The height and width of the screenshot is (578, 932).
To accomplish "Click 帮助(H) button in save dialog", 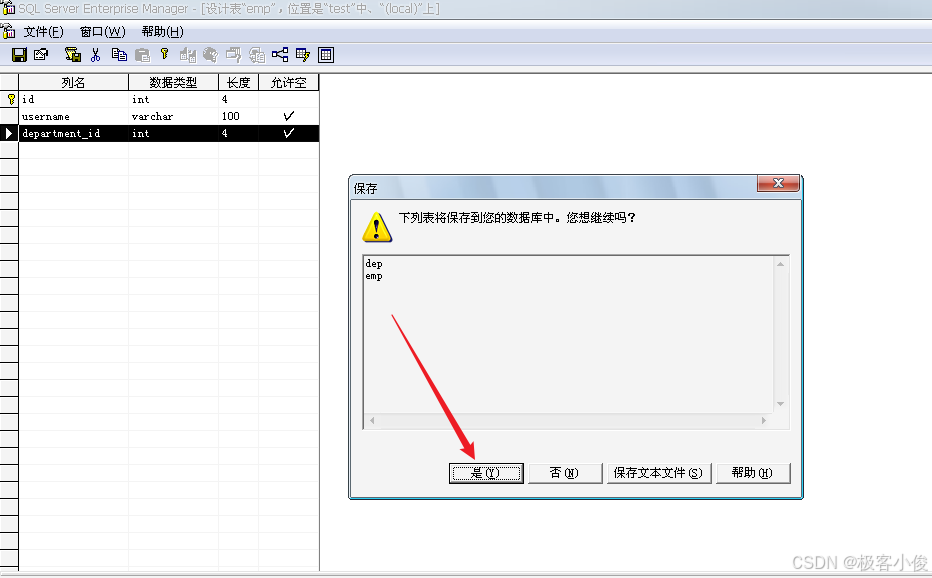I will pos(752,473).
